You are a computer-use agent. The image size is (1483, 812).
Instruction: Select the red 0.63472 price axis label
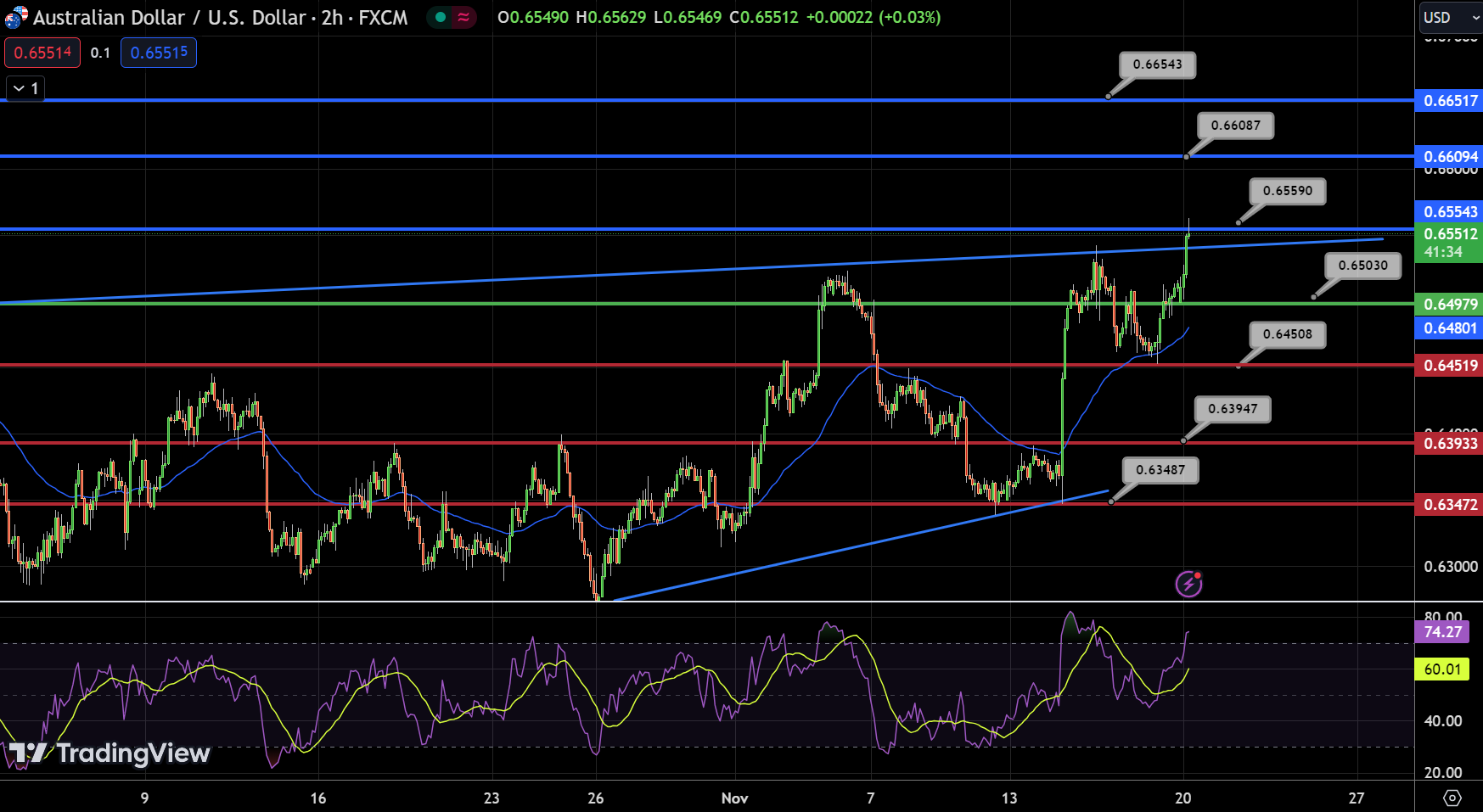pyautogui.click(x=1449, y=504)
